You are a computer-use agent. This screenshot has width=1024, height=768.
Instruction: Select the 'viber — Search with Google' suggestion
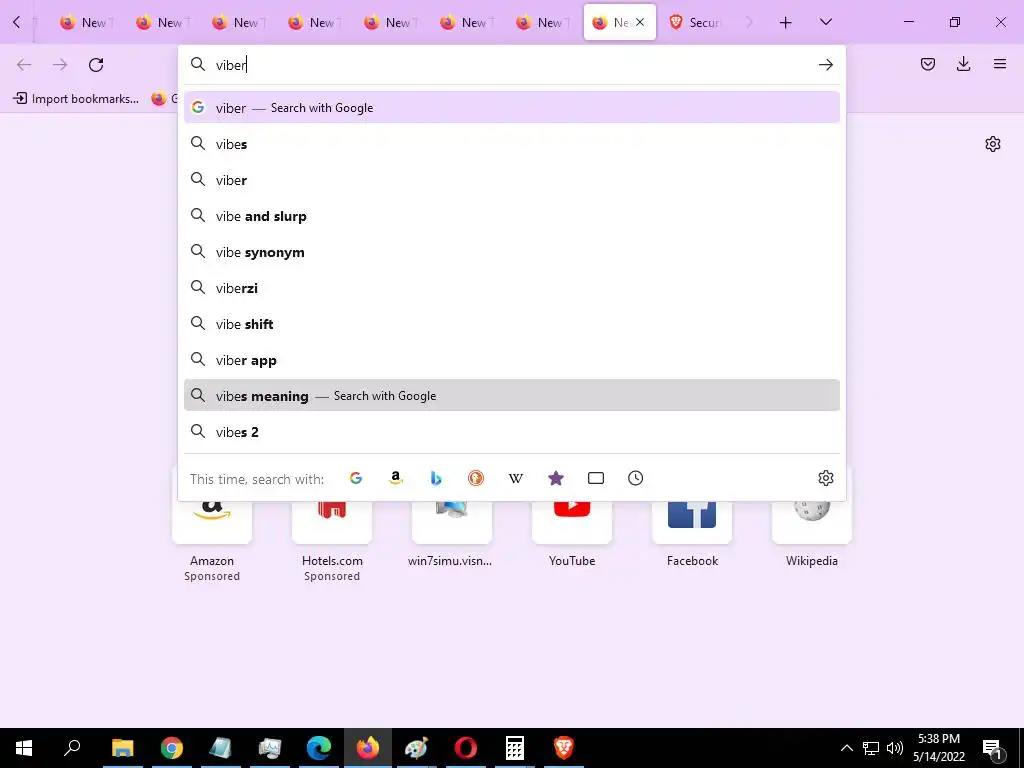coord(511,108)
